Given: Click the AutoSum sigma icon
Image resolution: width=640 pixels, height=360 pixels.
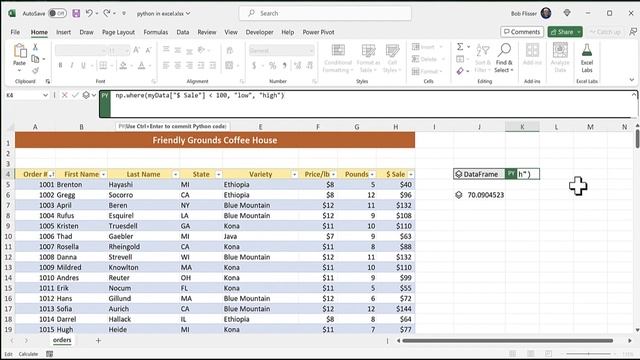Looking at the screenshot, I should 460,47.
